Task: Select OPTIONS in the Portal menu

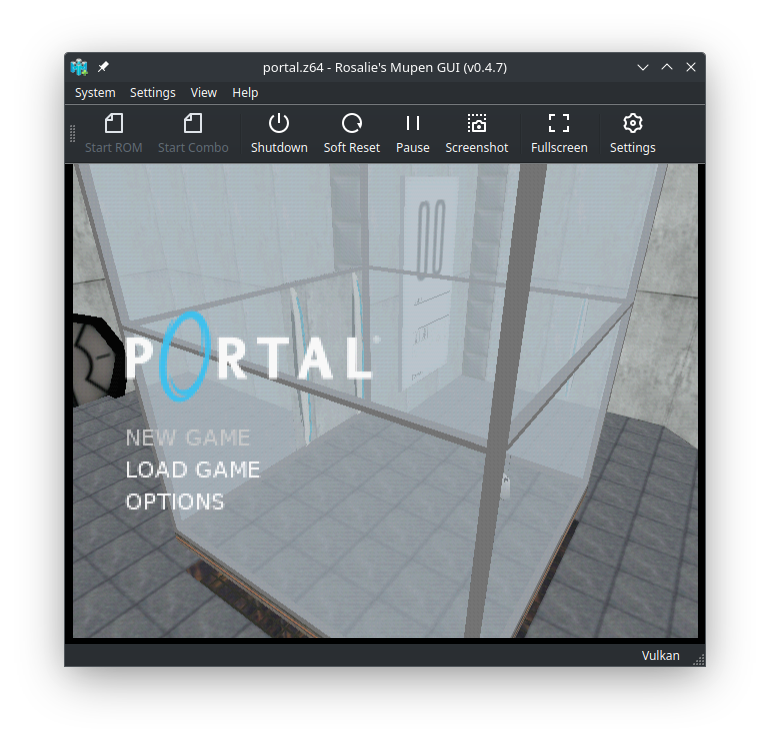Action: click(x=175, y=502)
